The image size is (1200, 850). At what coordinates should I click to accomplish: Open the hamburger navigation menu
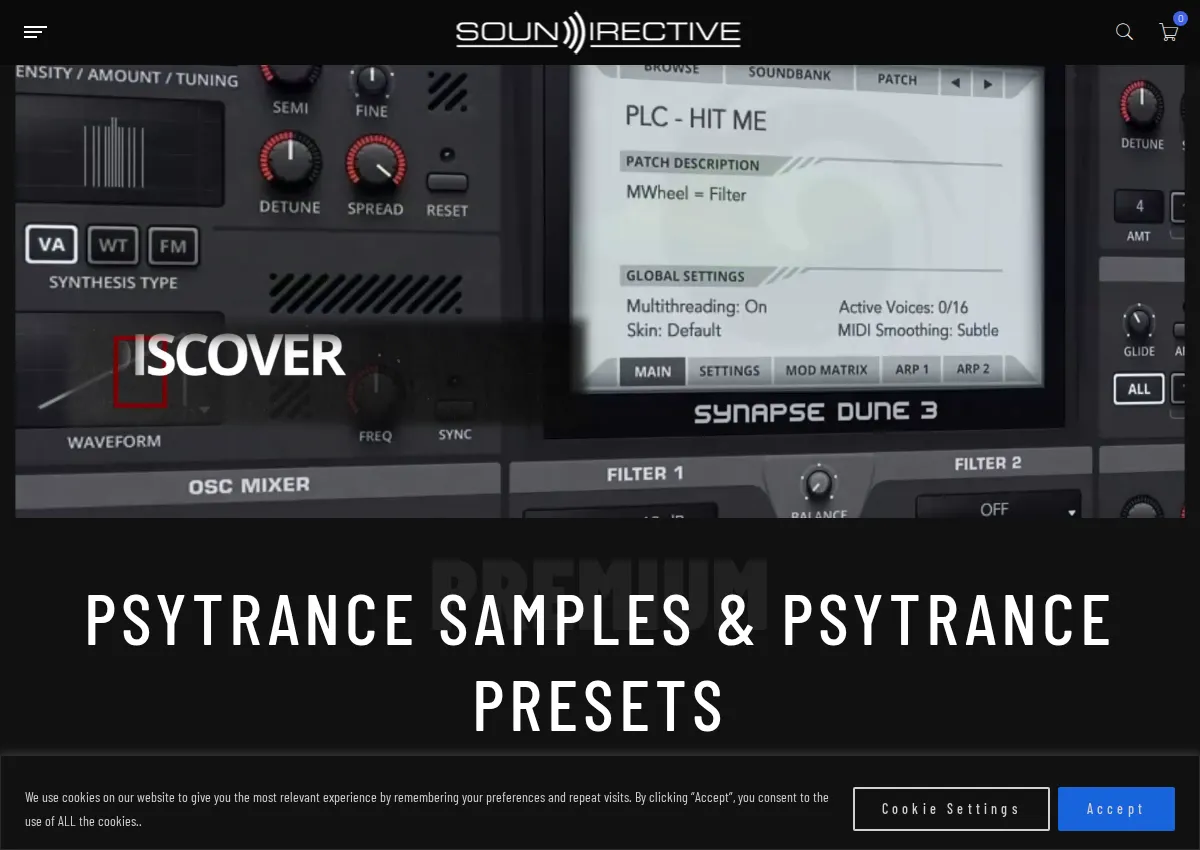pos(35,32)
